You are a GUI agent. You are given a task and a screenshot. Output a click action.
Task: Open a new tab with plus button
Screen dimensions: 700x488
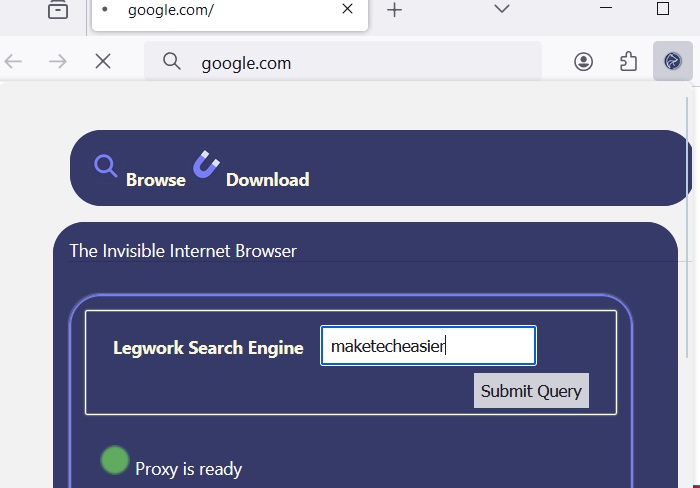[x=394, y=9]
